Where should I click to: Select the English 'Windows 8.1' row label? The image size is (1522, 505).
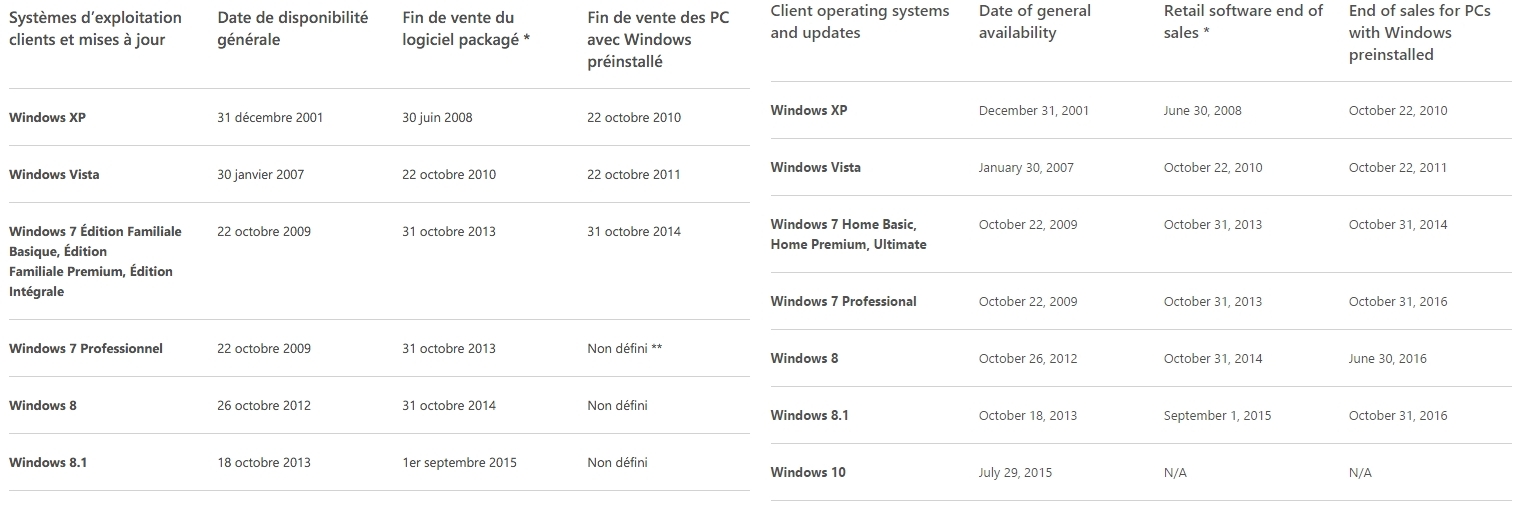[809, 415]
